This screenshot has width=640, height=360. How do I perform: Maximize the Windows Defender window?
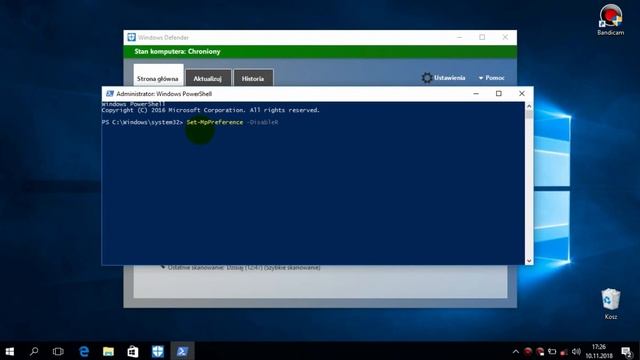pos(482,37)
